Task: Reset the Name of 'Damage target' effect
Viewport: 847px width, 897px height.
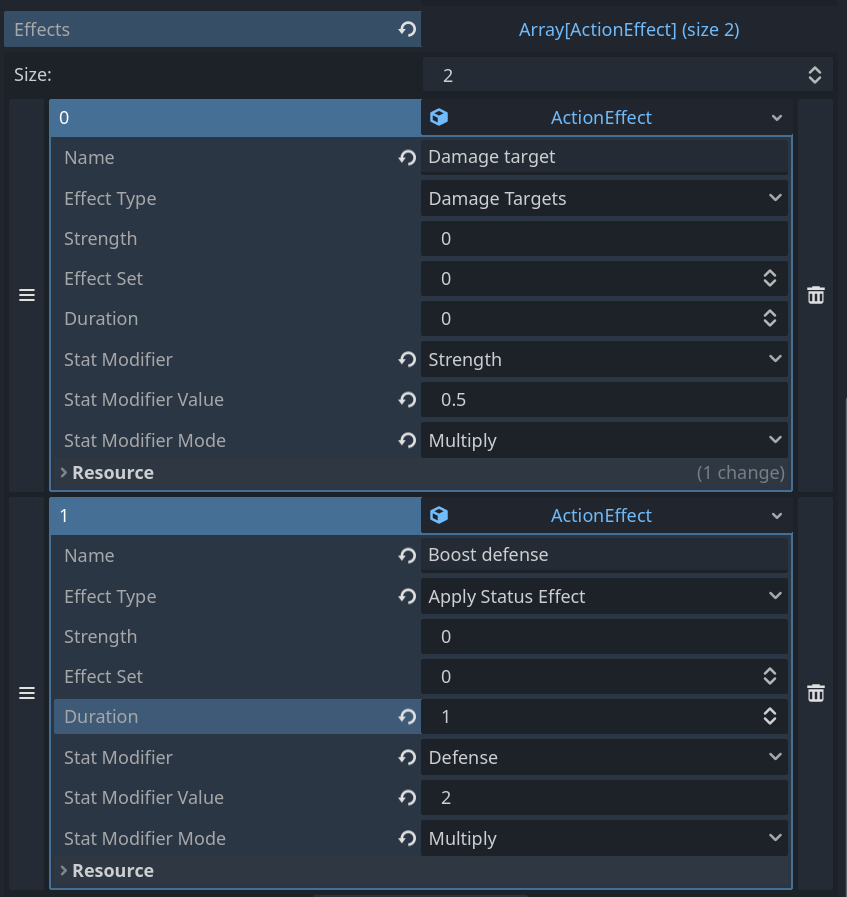Action: (407, 157)
